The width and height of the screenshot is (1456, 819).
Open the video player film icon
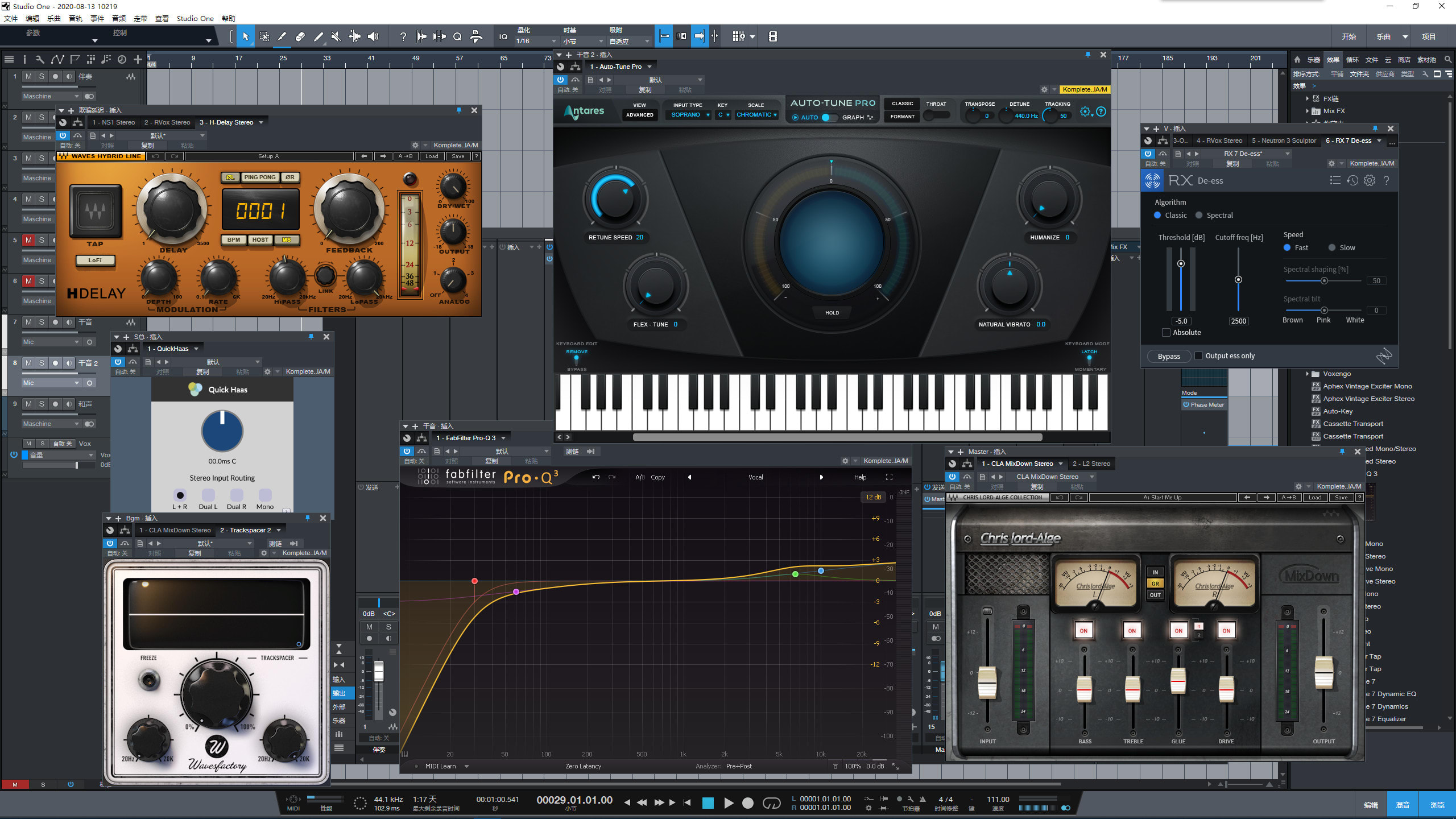point(772,36)
